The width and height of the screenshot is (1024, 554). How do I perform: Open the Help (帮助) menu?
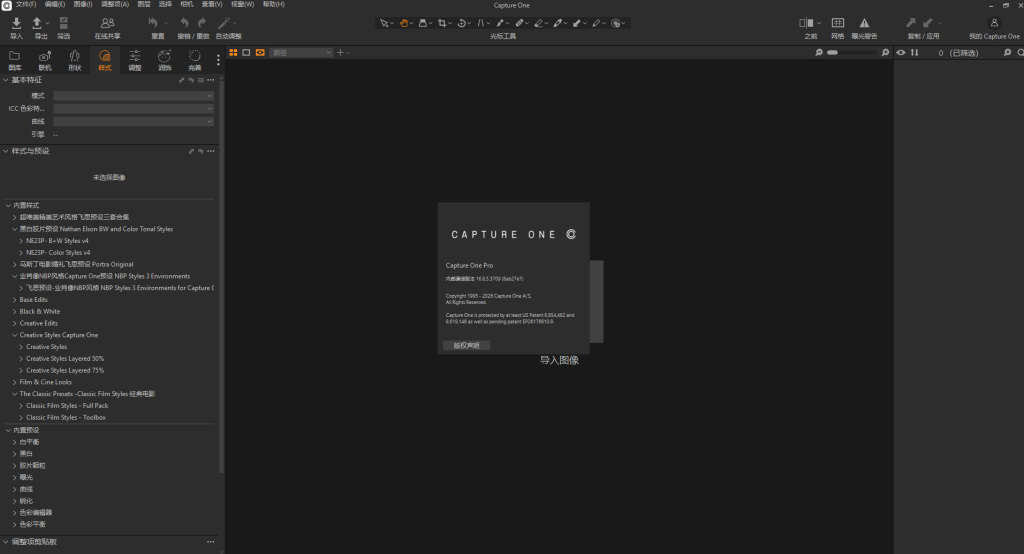[274, 5]
